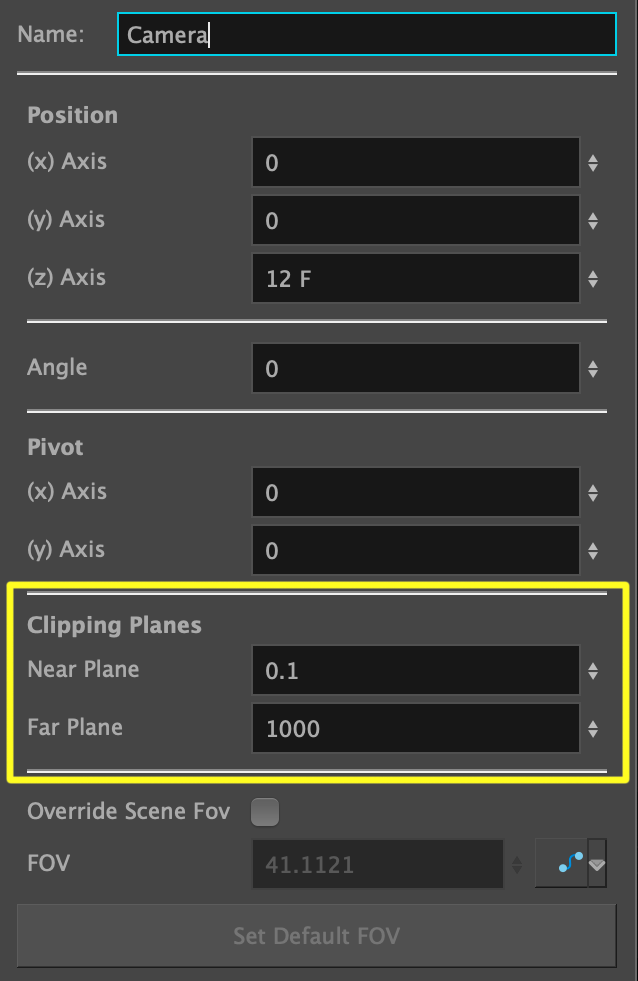Open the FOV function dropdown arrow

coord(597,865)
